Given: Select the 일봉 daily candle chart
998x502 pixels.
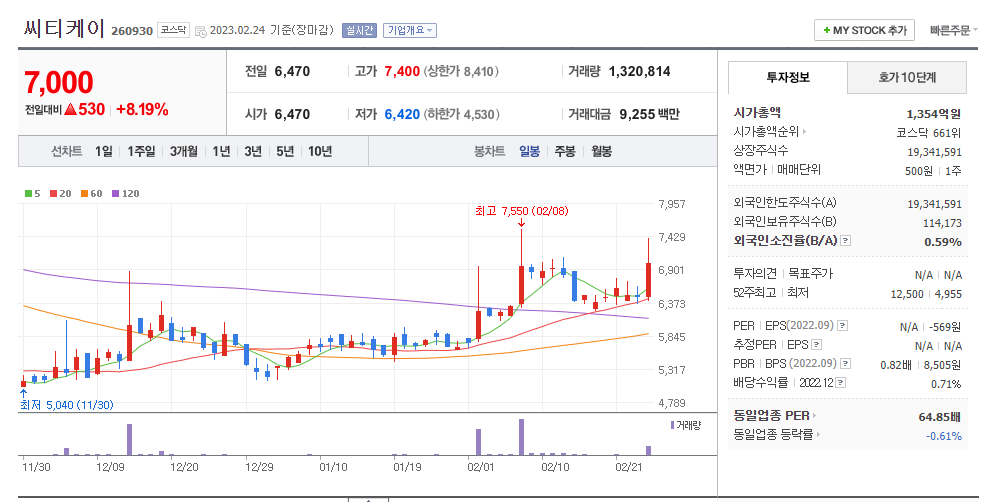Looking at the screenshot, I should click(x=529, y=151).
